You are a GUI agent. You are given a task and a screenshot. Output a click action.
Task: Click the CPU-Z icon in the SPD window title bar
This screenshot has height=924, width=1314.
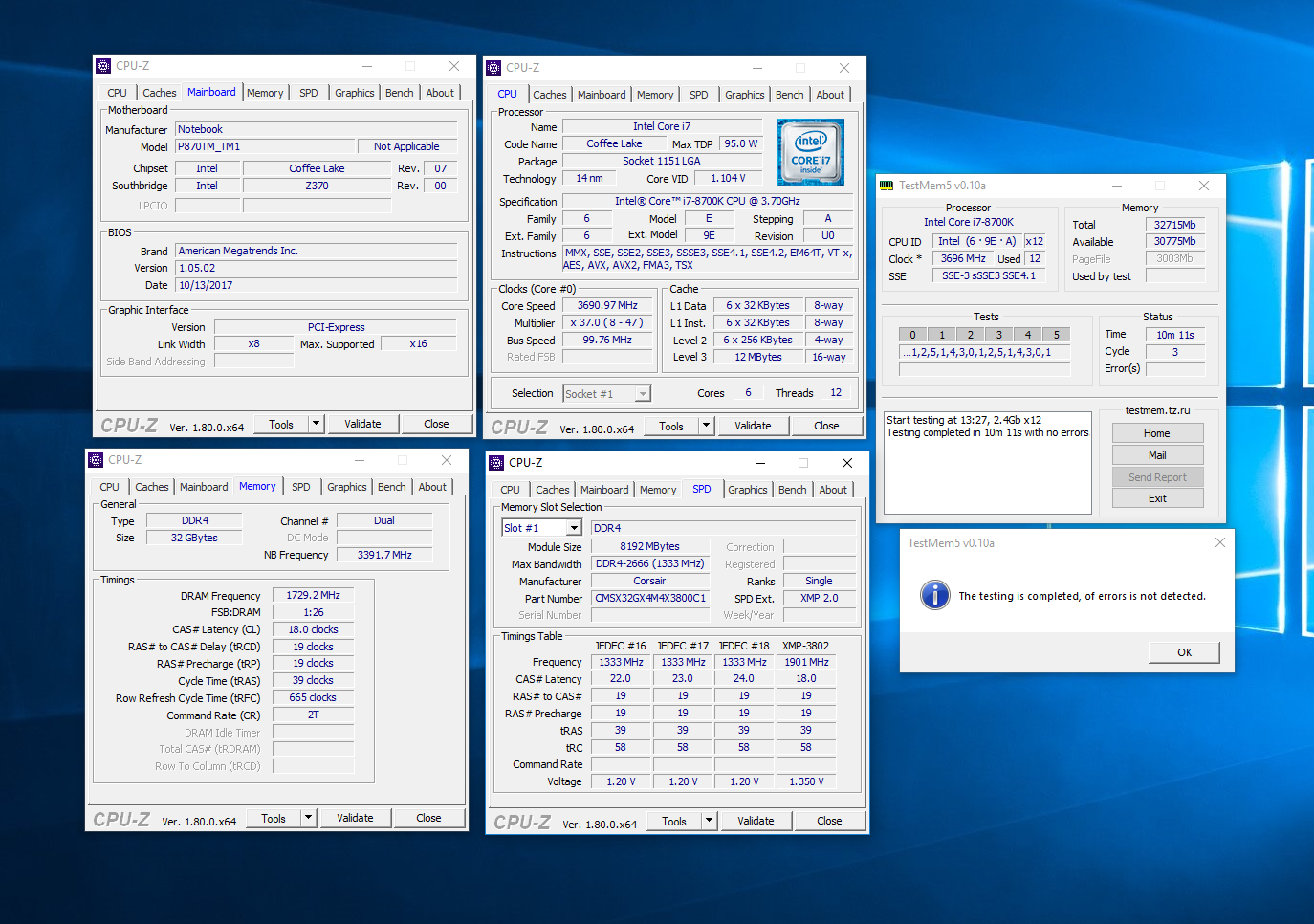pyautogui.click(x=496, y=463)
